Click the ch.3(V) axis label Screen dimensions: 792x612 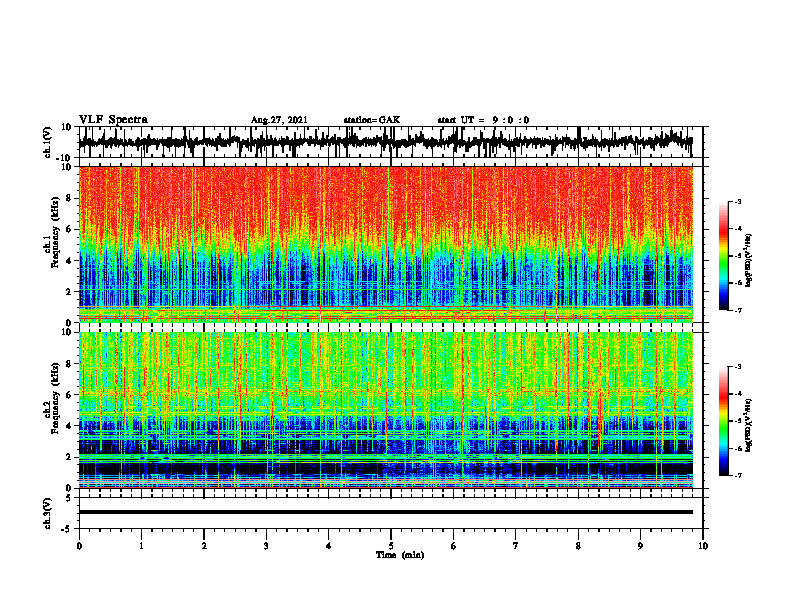[47, 513]
